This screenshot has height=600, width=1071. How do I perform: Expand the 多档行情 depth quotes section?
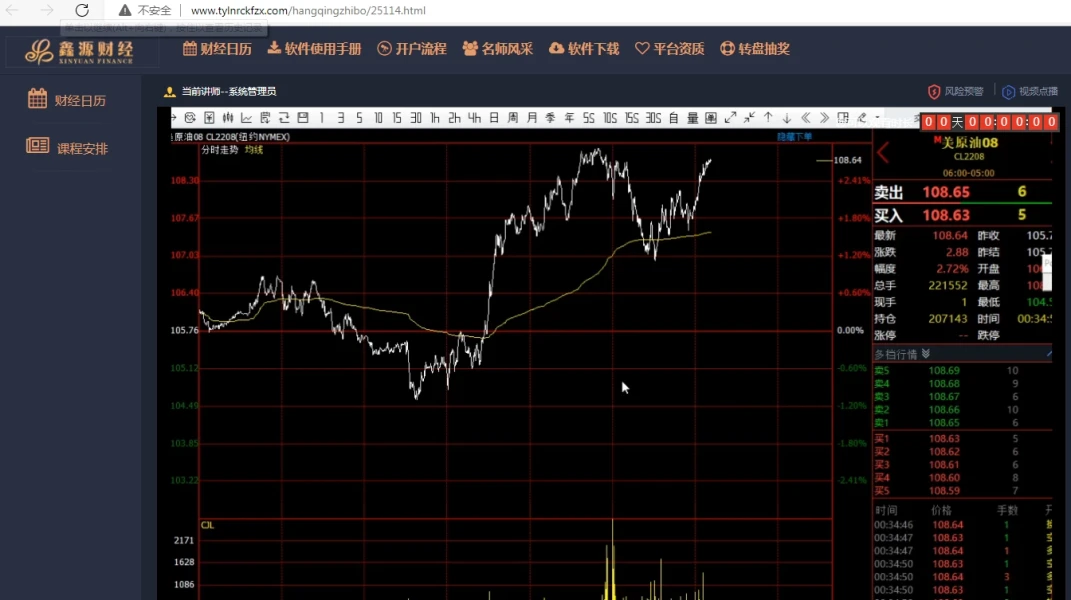[925, 354]
